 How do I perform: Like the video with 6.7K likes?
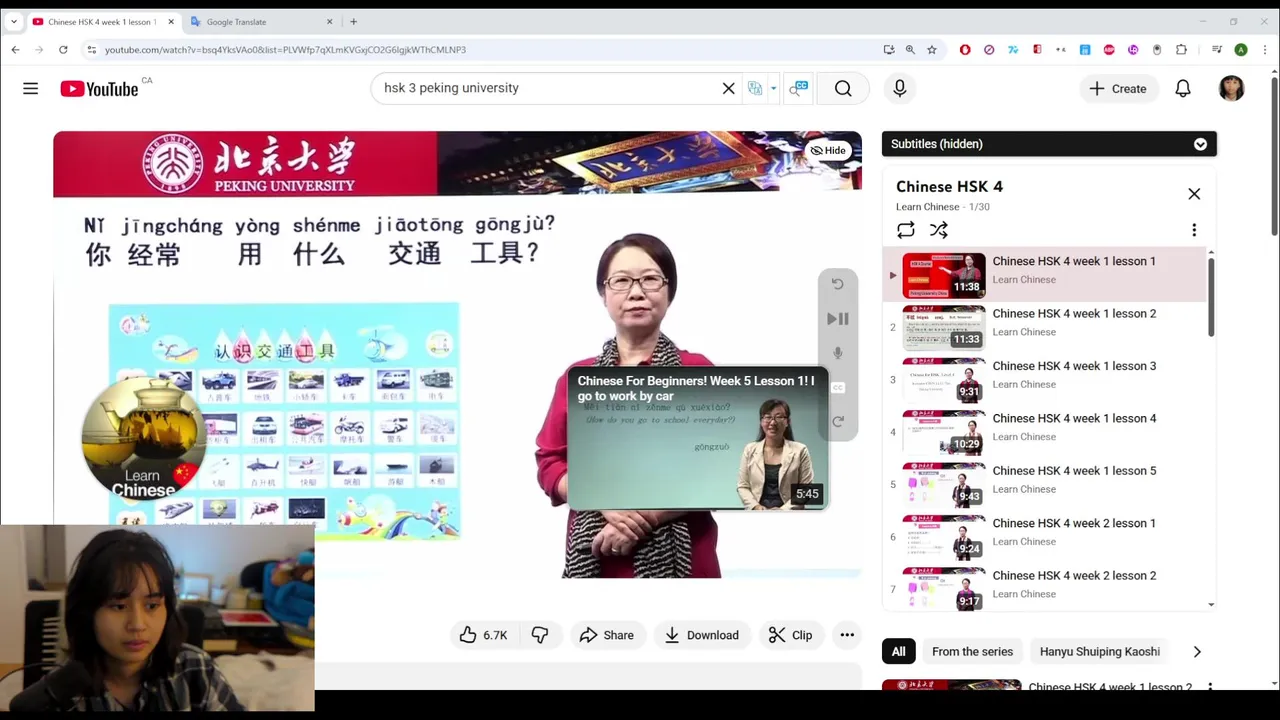point(483,635)
